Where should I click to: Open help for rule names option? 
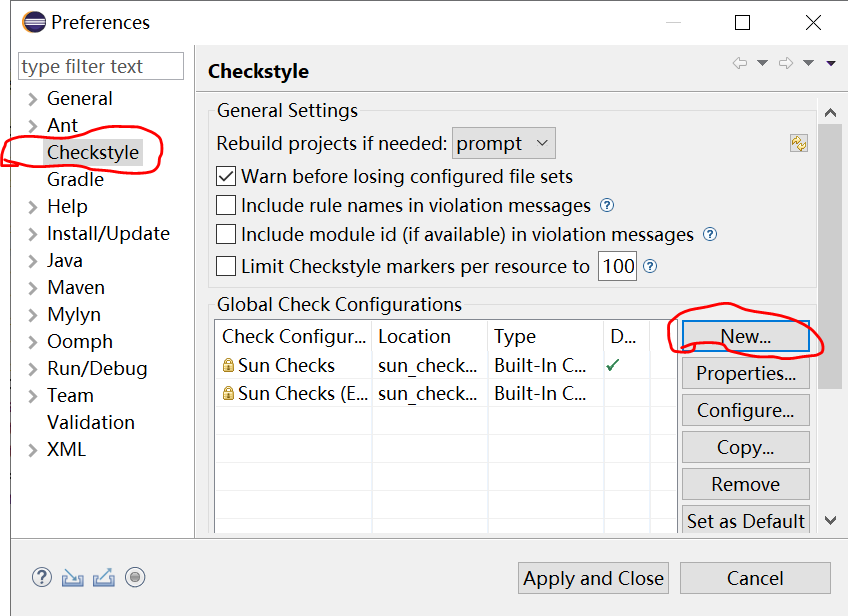606,206
